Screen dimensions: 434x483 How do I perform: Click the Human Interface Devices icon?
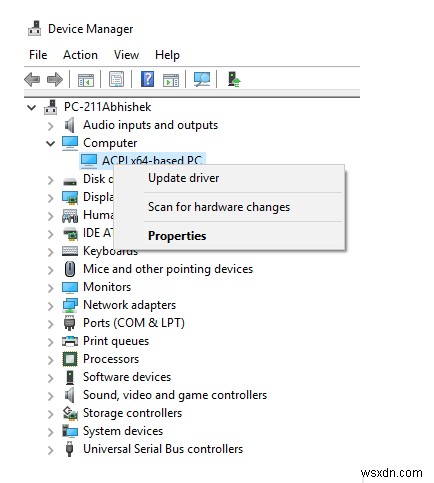pos(70,215)
